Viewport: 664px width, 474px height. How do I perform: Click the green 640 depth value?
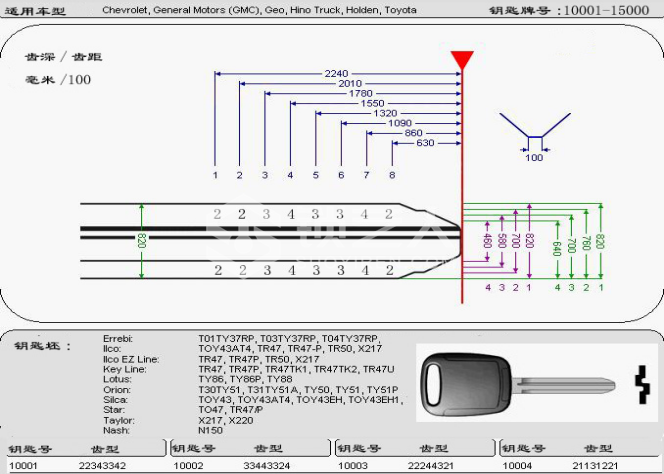tap(557, 249)
